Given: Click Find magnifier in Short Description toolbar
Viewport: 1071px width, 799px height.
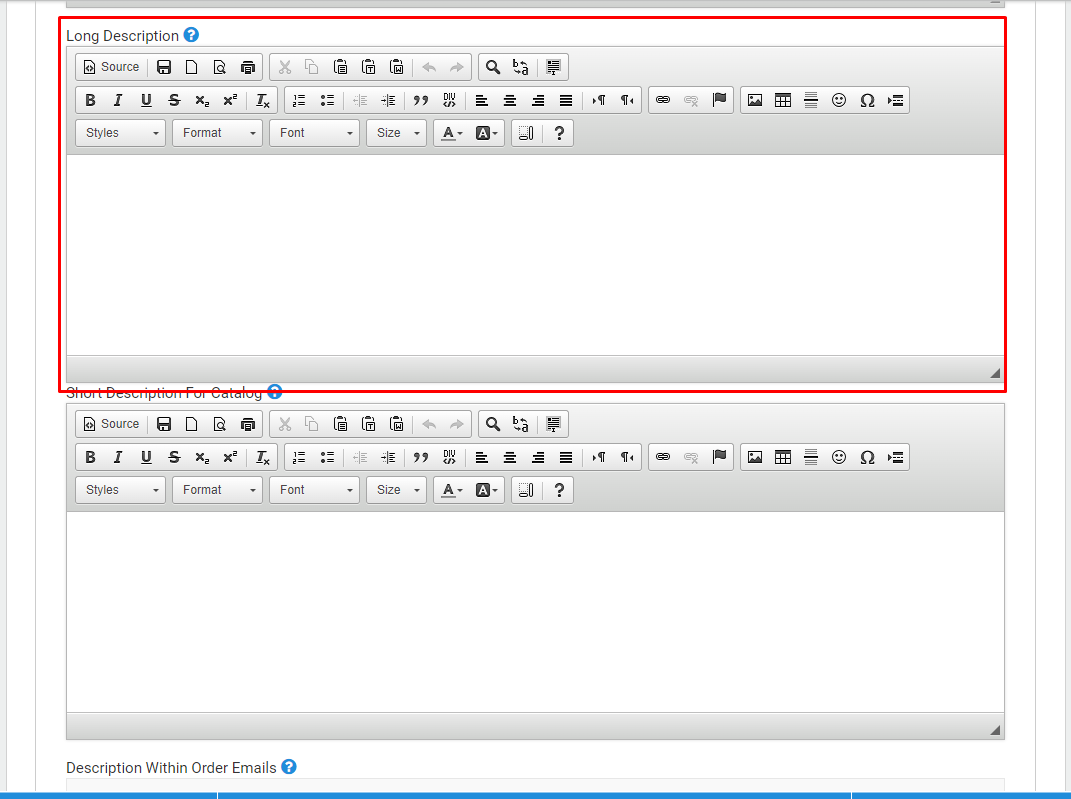Looking at the screenshot, I should (492, 424).
